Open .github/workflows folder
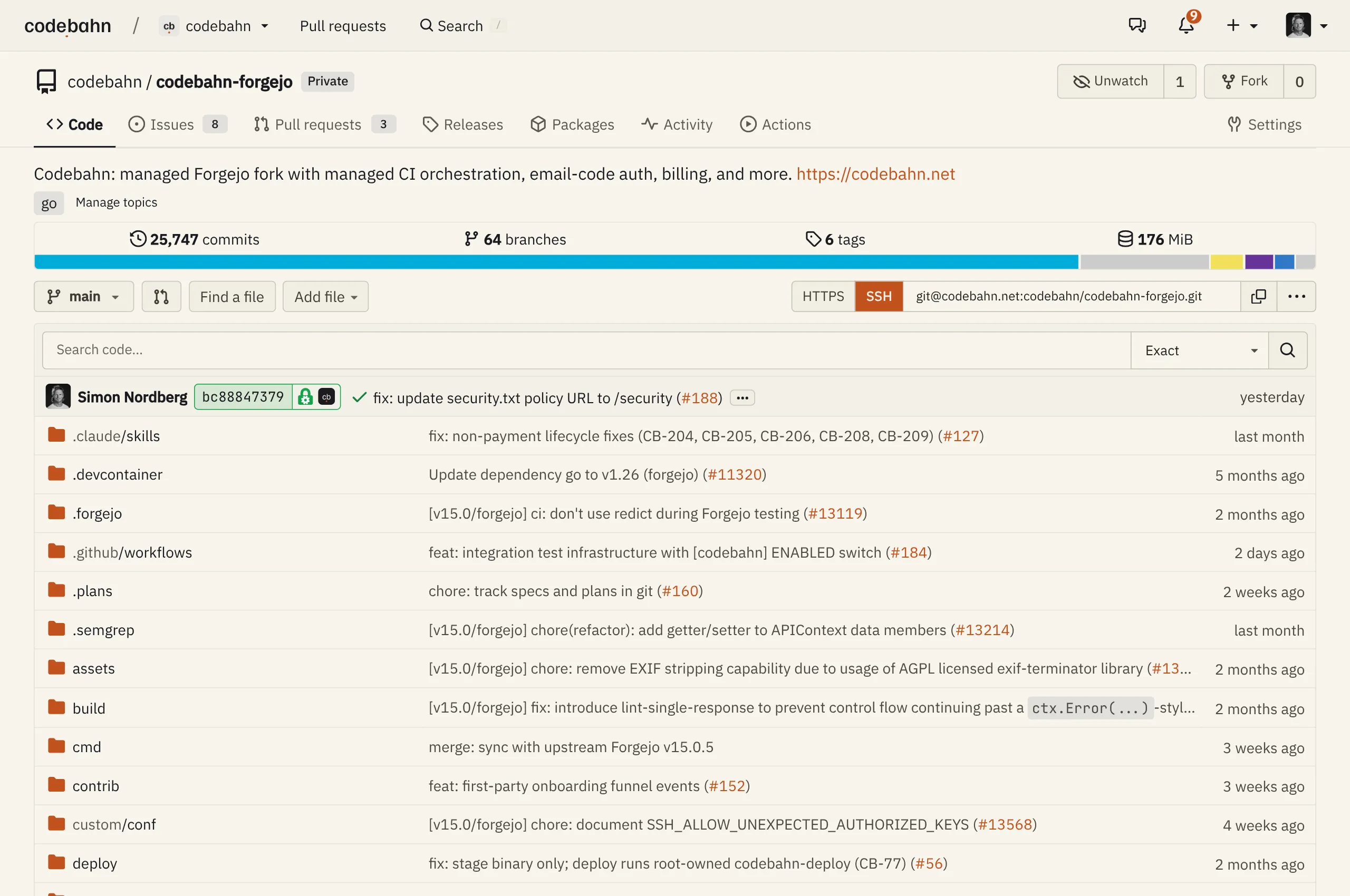 coord(132,552)
